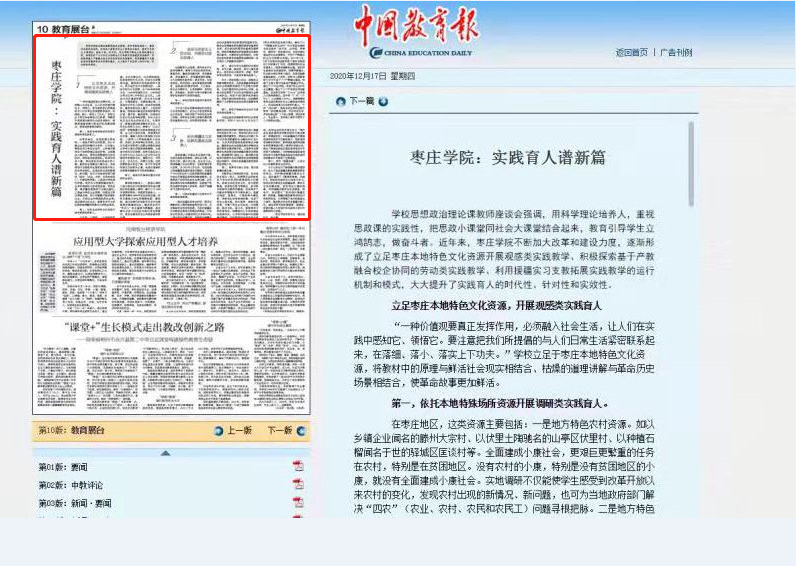This screenshot has width=796, height=566.
Task: Open PDF icon for 第02版 中教评论
Action: click(x=298, y=485)
